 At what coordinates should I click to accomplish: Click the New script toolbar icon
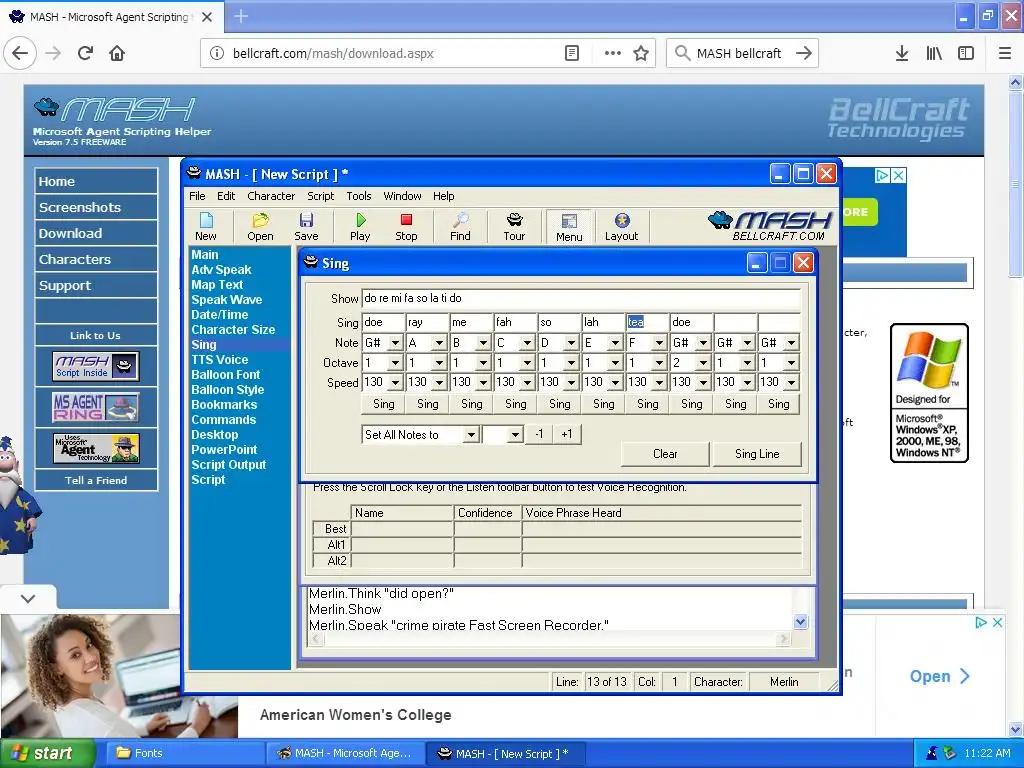(206, 226)
